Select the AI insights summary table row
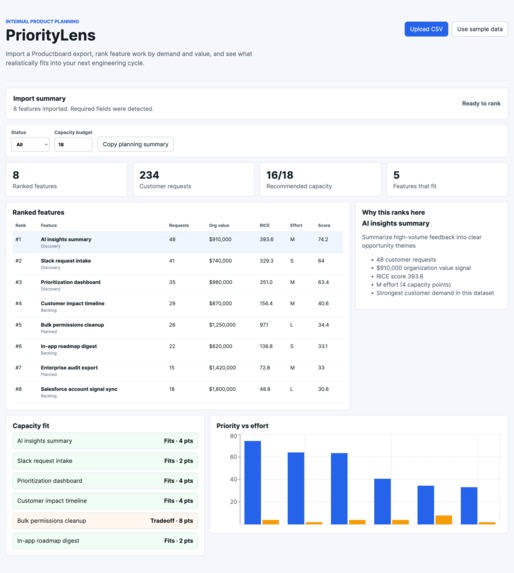 pyautogui.click(x=178, y=242)
